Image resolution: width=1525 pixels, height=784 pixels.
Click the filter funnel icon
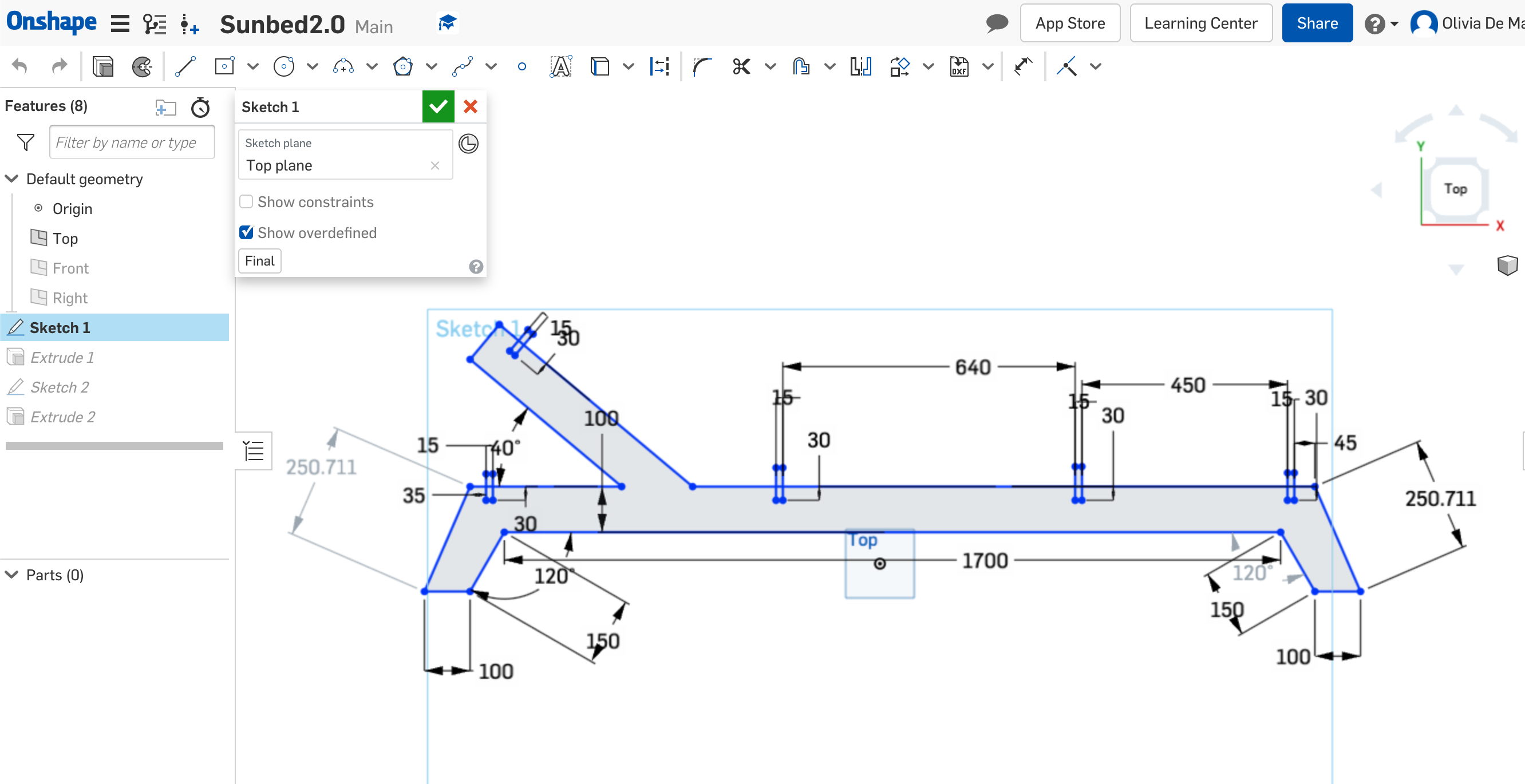pyautogui.click(x=25, y=142)
